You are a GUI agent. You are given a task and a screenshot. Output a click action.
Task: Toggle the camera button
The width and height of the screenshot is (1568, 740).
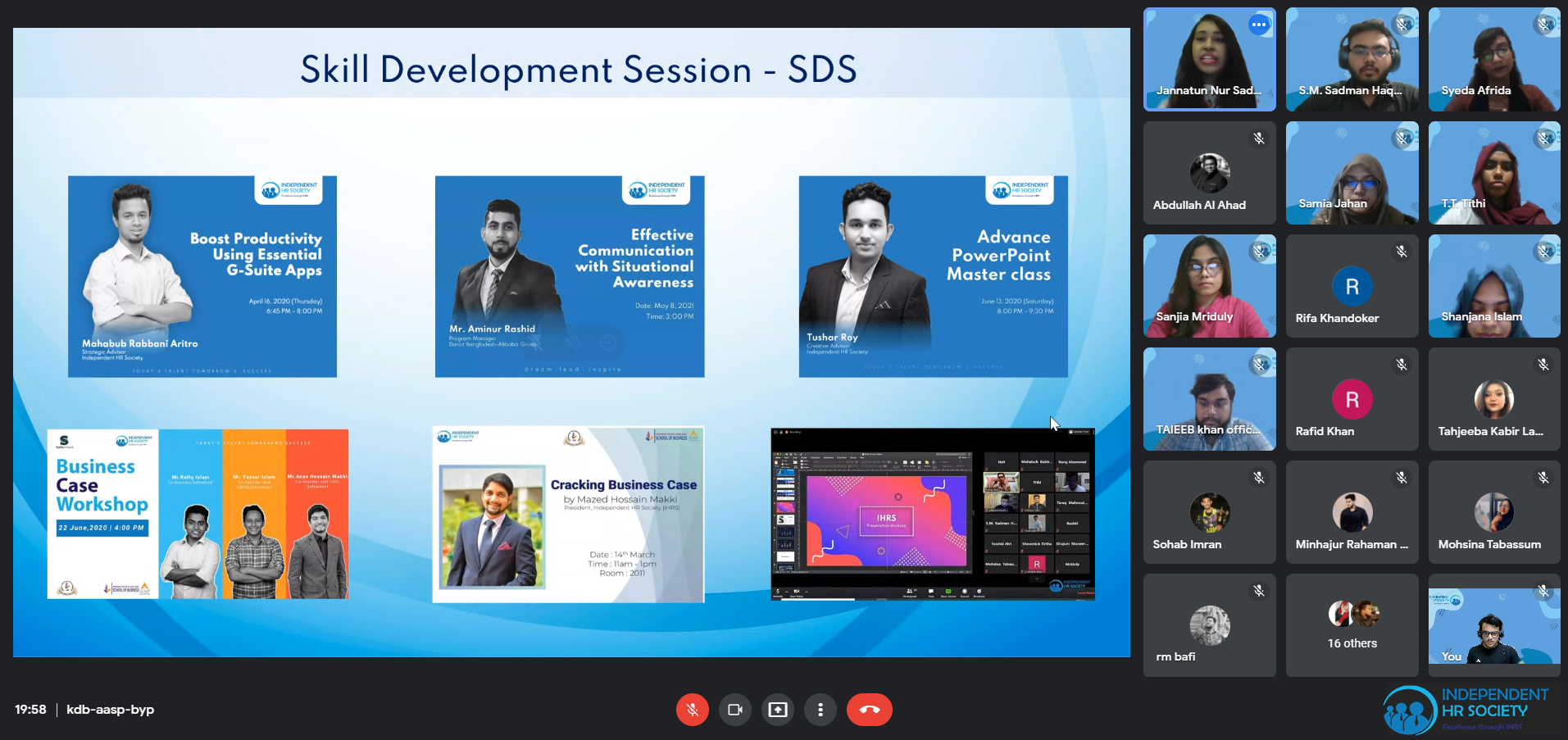(x=735, y=710)
